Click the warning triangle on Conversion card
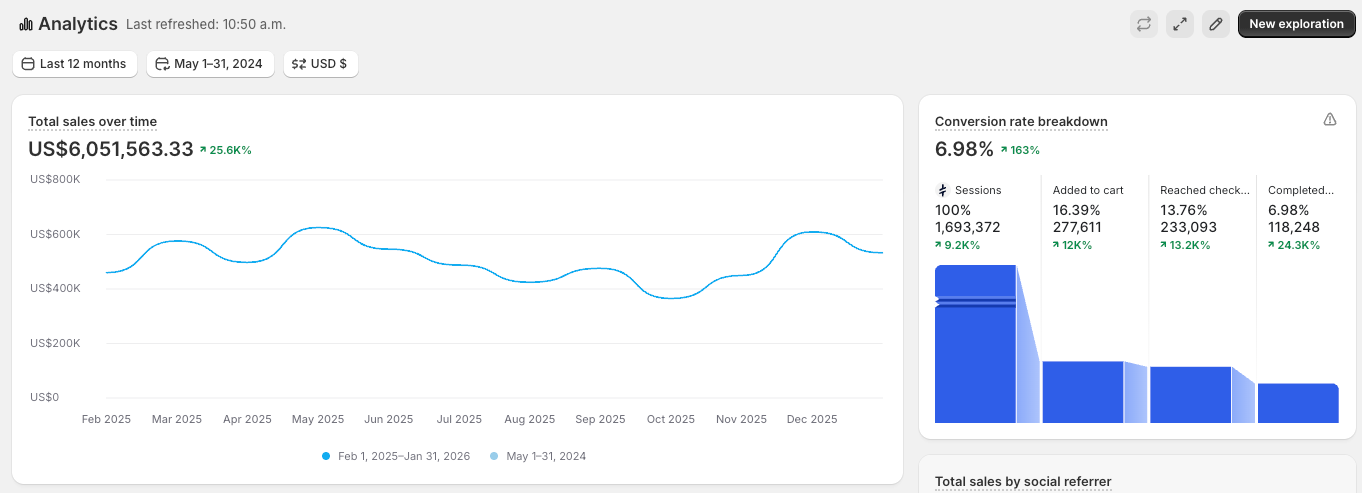Screen dimensions: 1362x493 coord(1329,120)
